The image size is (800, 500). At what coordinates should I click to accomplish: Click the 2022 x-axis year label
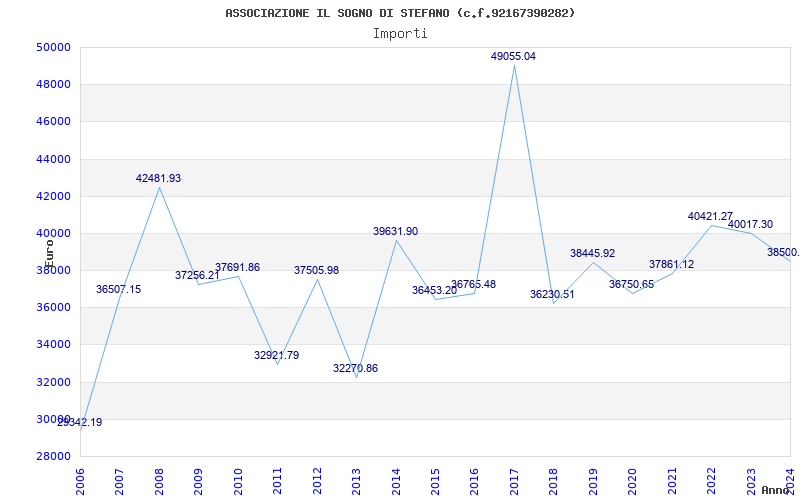tap(711, 482)
